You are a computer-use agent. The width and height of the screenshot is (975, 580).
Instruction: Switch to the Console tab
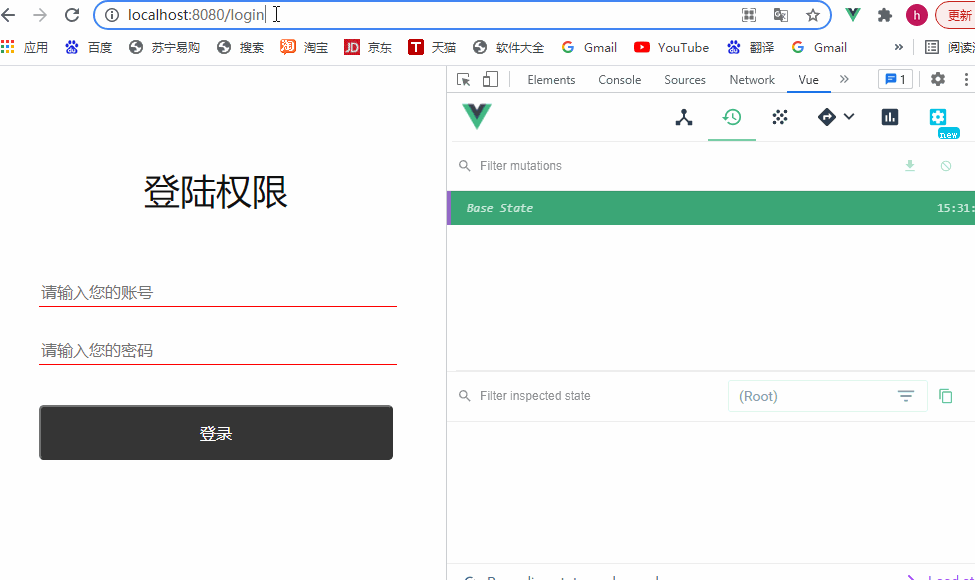619,79
